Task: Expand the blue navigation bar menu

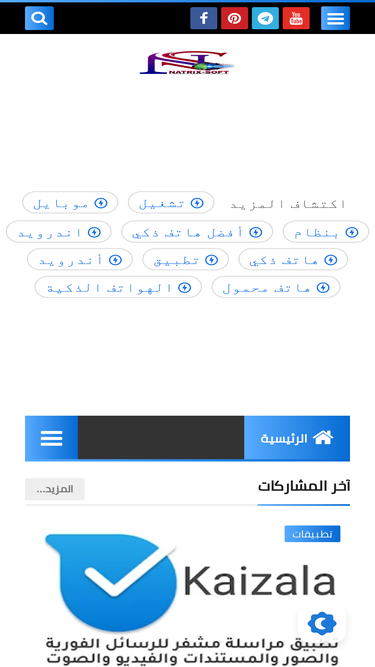Action: pyautogui.click(x=51, y=438)
